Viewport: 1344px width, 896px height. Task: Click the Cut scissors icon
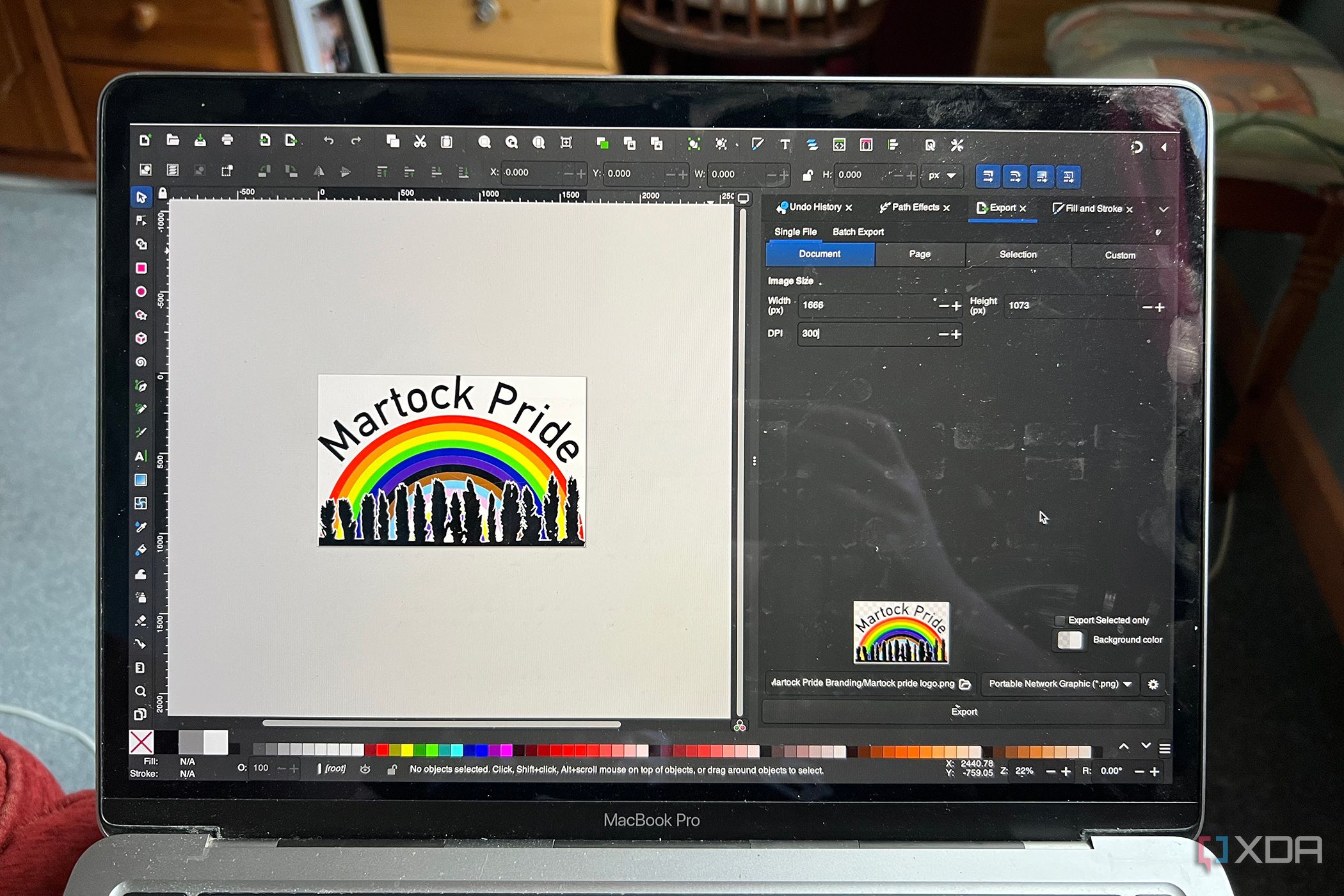tap(420, 141)
